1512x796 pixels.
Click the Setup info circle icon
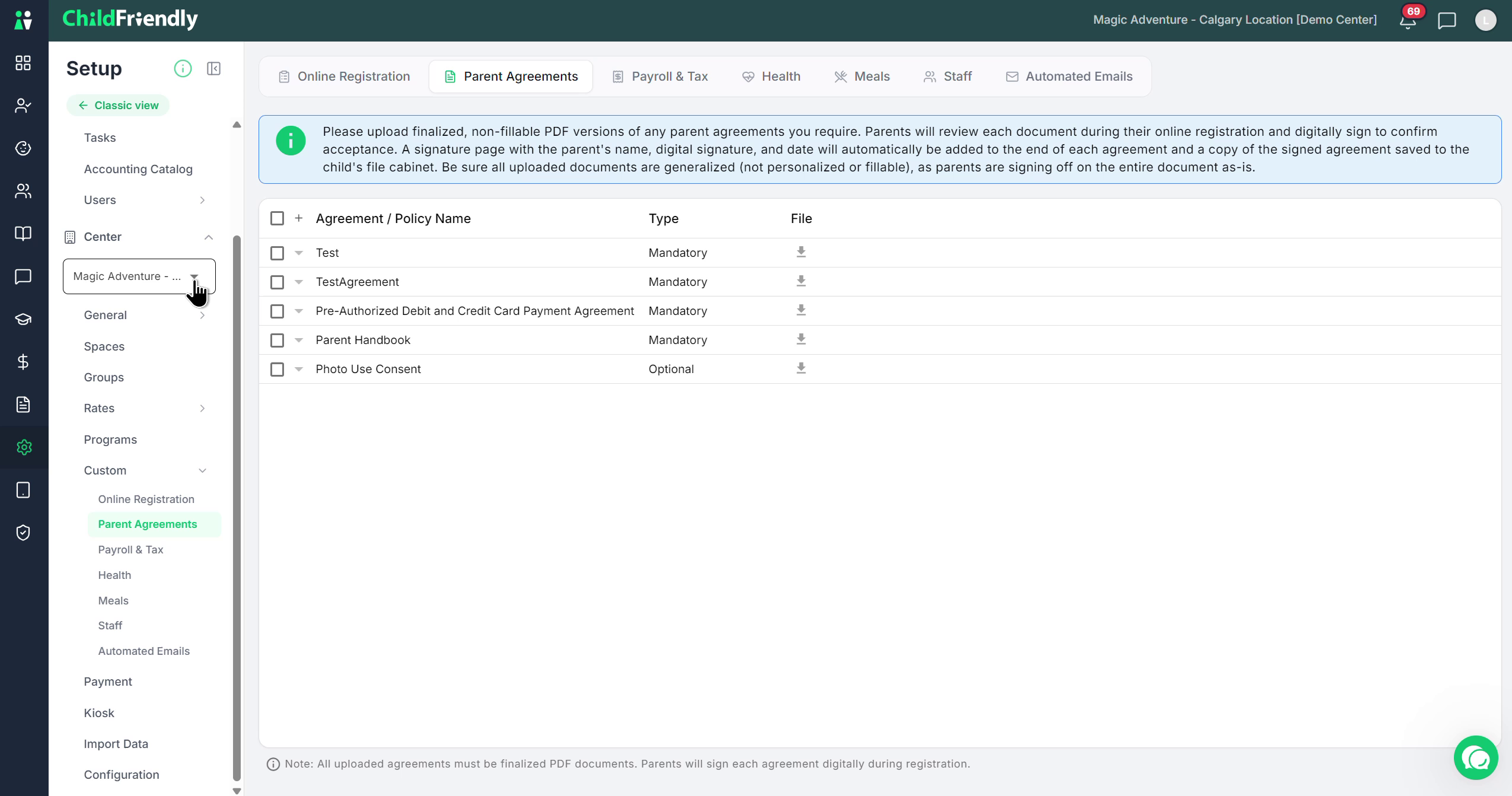coord(183,69)
